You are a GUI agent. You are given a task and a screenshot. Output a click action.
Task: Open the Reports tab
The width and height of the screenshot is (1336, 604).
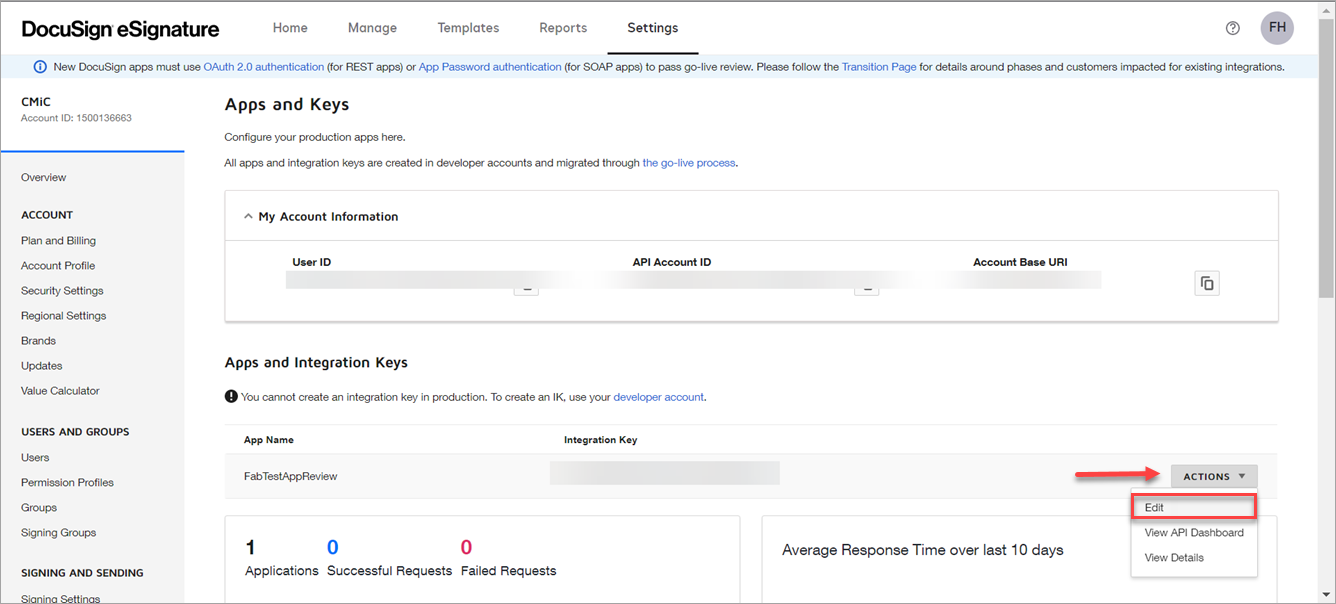(x=563, y=28)
